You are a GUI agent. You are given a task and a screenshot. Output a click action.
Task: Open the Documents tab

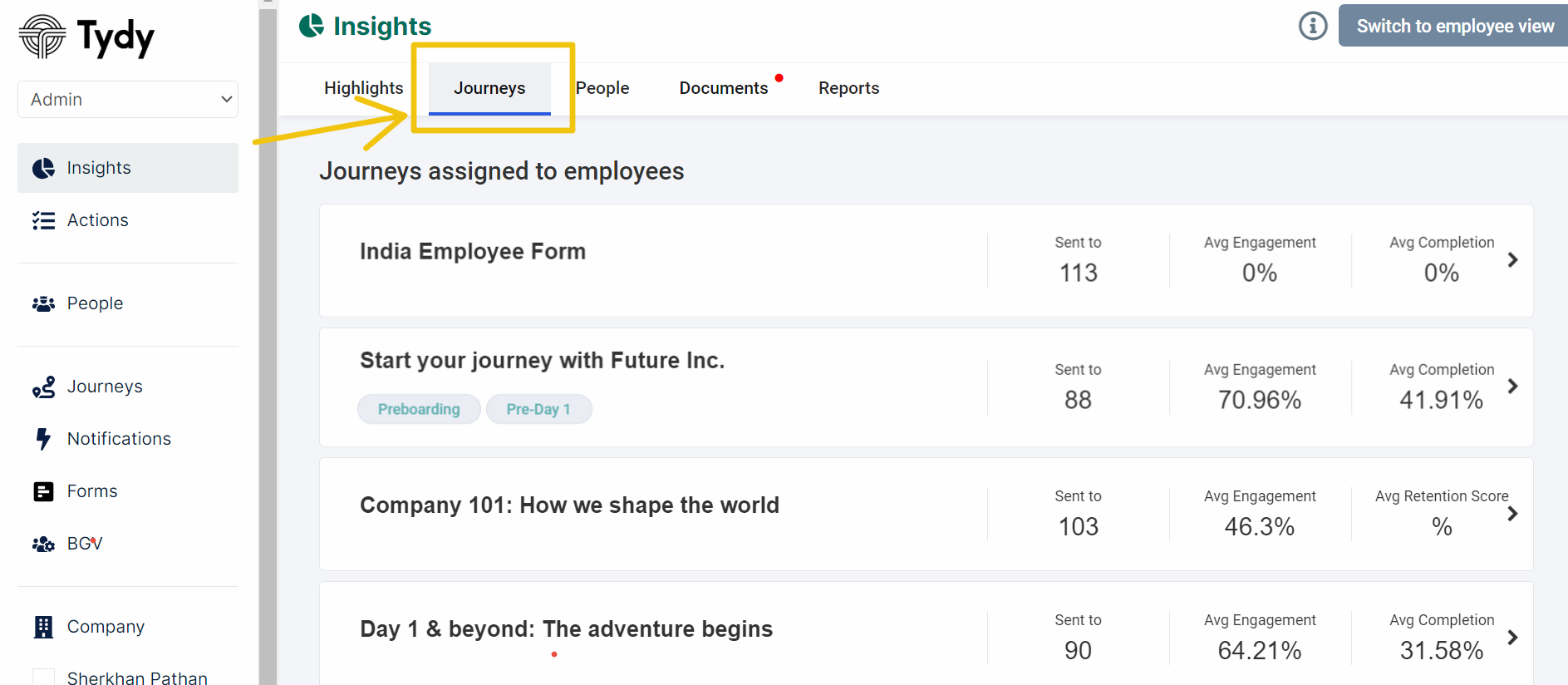coord(724,88)
